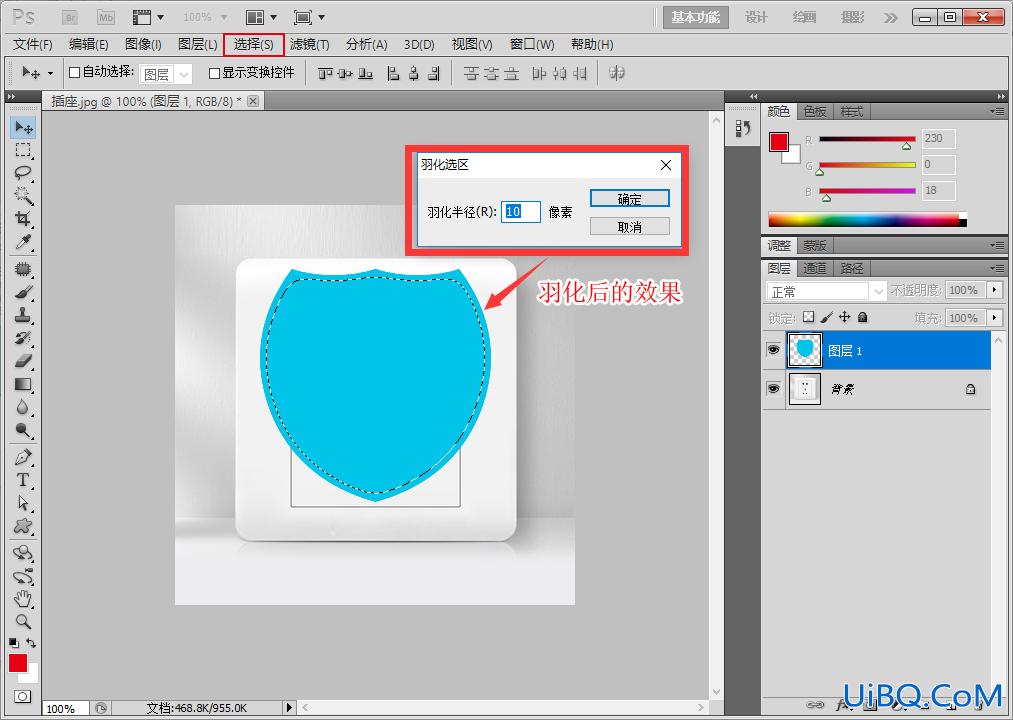Enable 显示变换控件 checkbox
Image resolution: width=1013 pixels, height=720 pixels.
click(x=214, y=73)
